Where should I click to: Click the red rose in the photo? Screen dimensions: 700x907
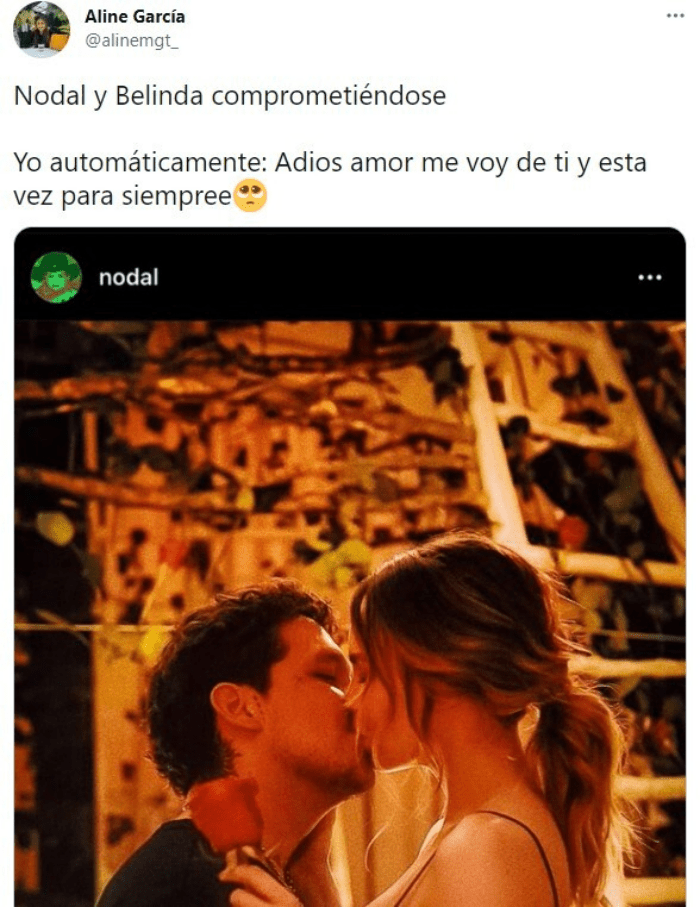[x=222, y=813]
